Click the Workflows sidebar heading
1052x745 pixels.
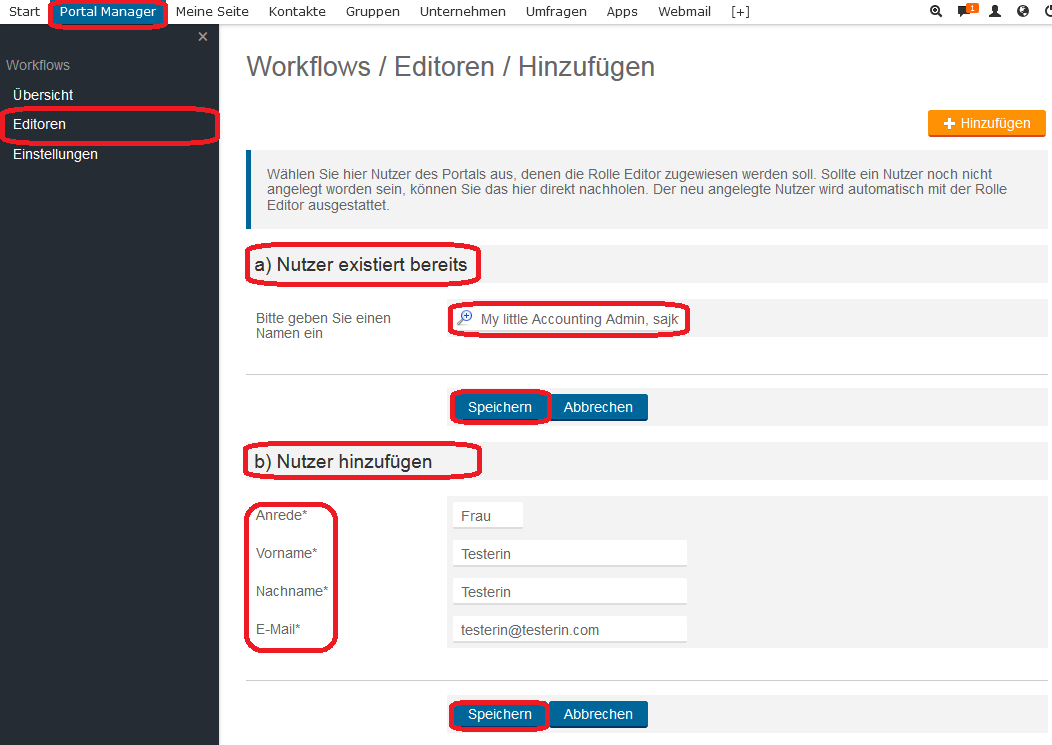(x=38, y=65)
